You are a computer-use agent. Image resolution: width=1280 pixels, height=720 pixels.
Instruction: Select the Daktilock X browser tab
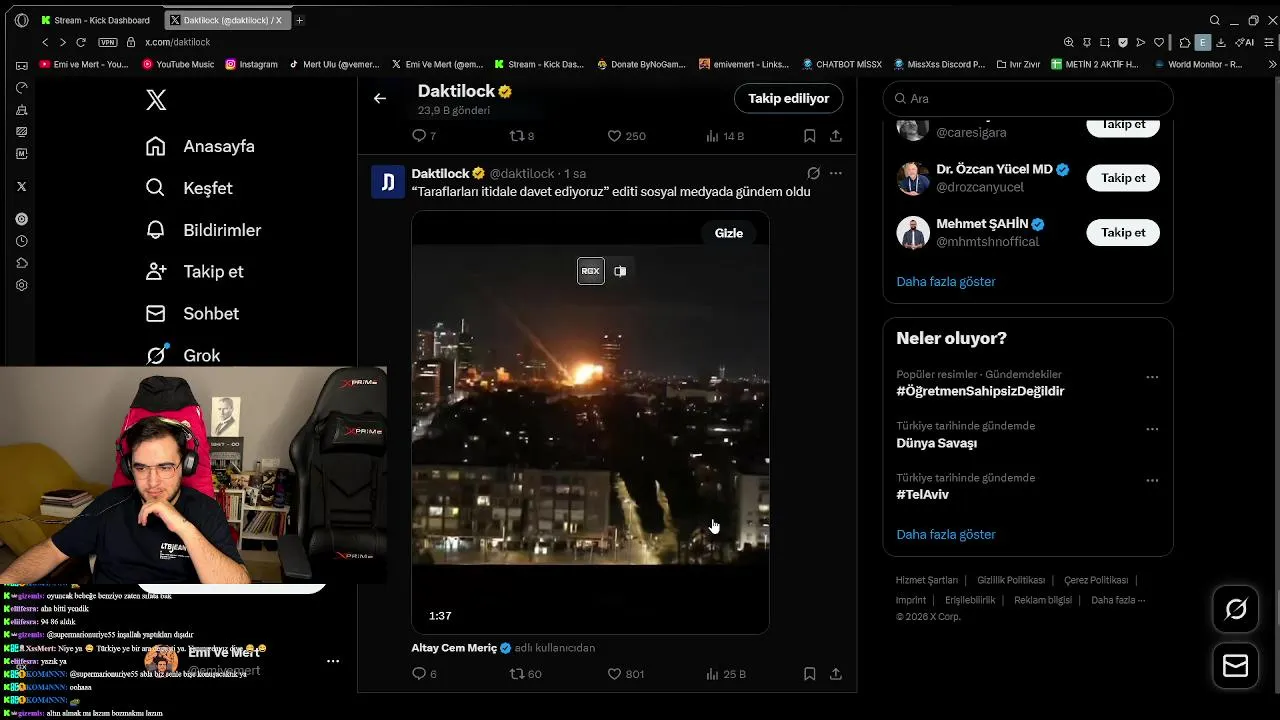click(226, 20)
